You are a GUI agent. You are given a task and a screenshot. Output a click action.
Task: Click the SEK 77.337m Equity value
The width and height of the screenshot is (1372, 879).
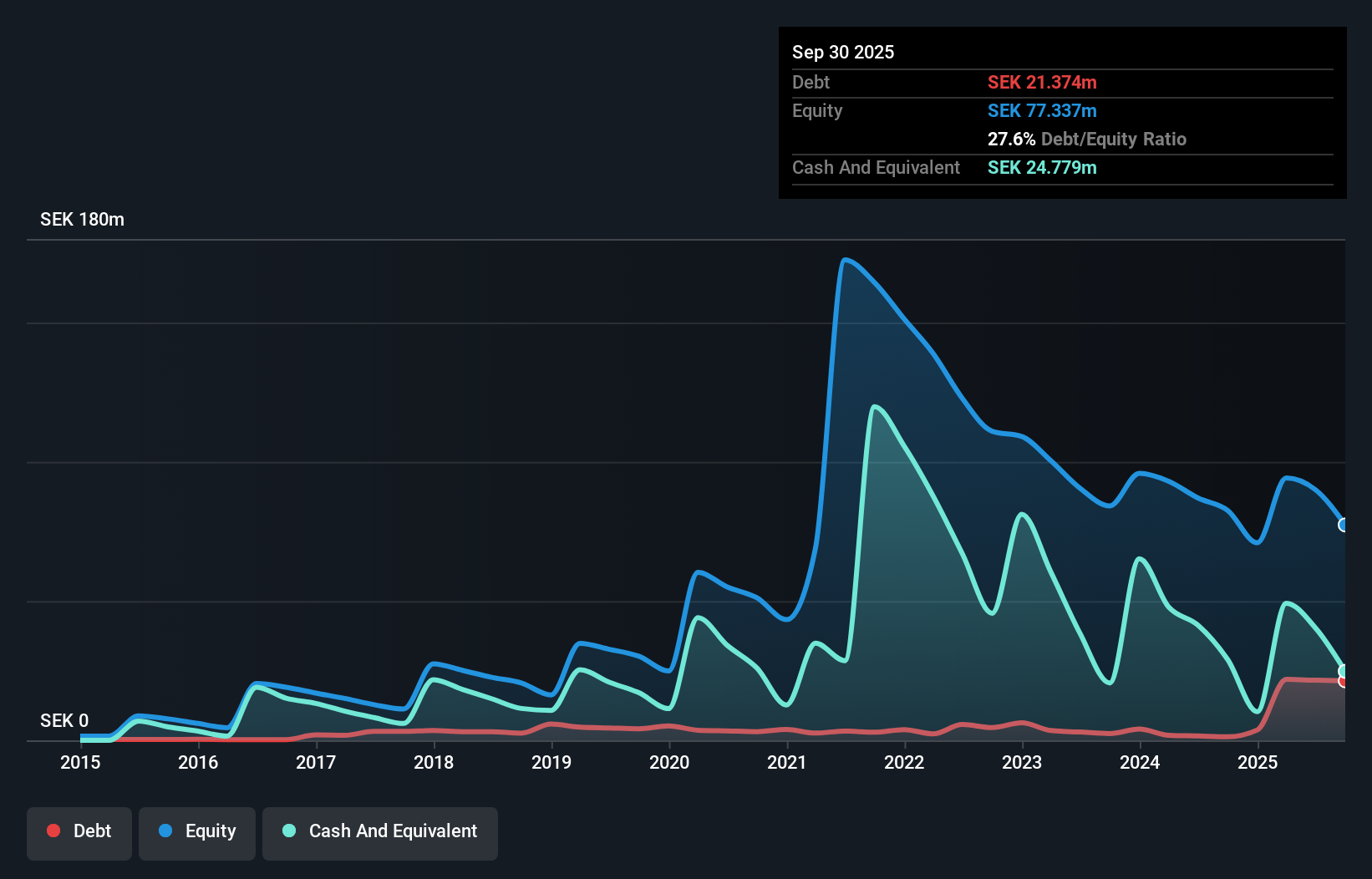pyautogui.click(x=1043, y=110)
